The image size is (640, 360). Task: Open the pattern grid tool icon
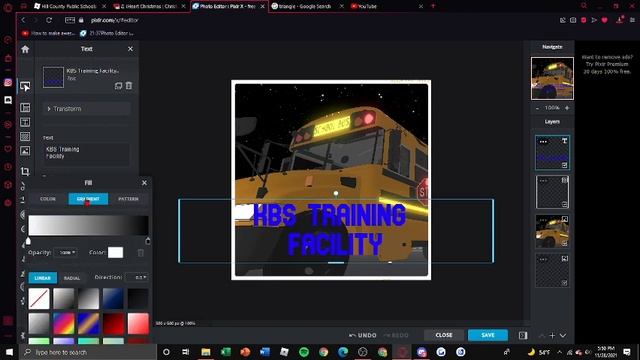(x=25, y=136)
